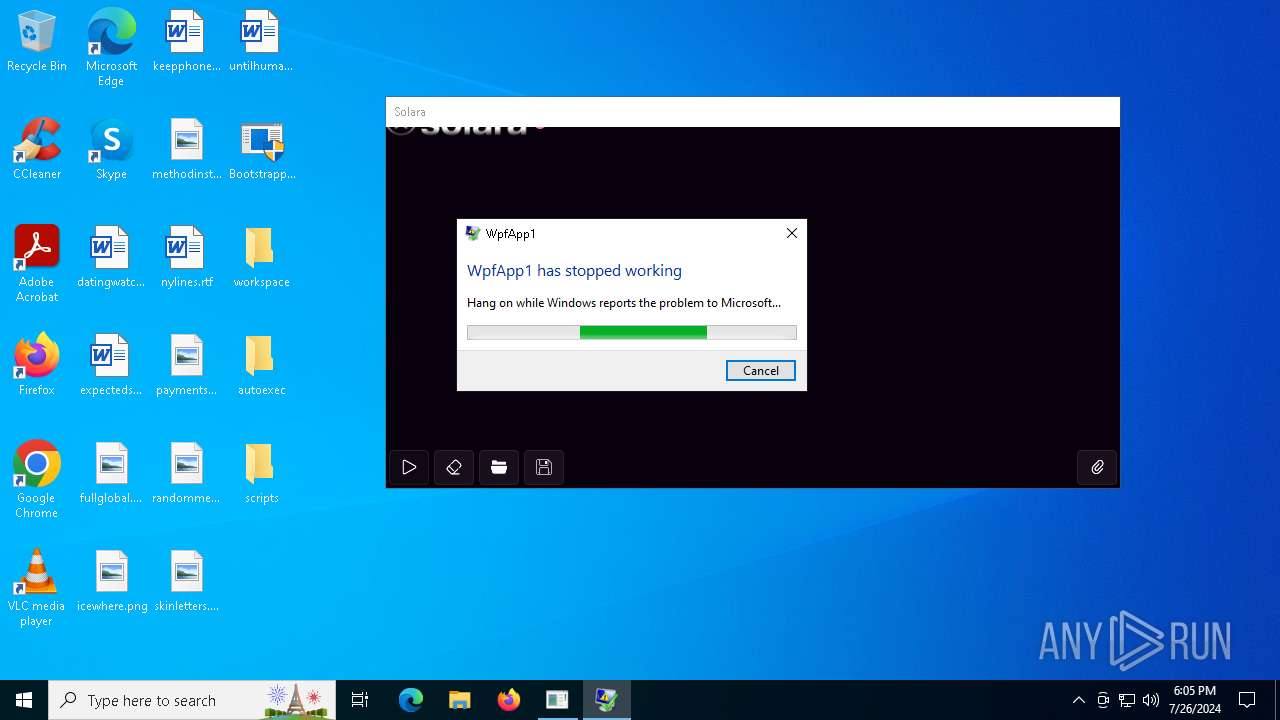Select the VLC media player shortcut
1280x720 pixels.
pos(37,588)
